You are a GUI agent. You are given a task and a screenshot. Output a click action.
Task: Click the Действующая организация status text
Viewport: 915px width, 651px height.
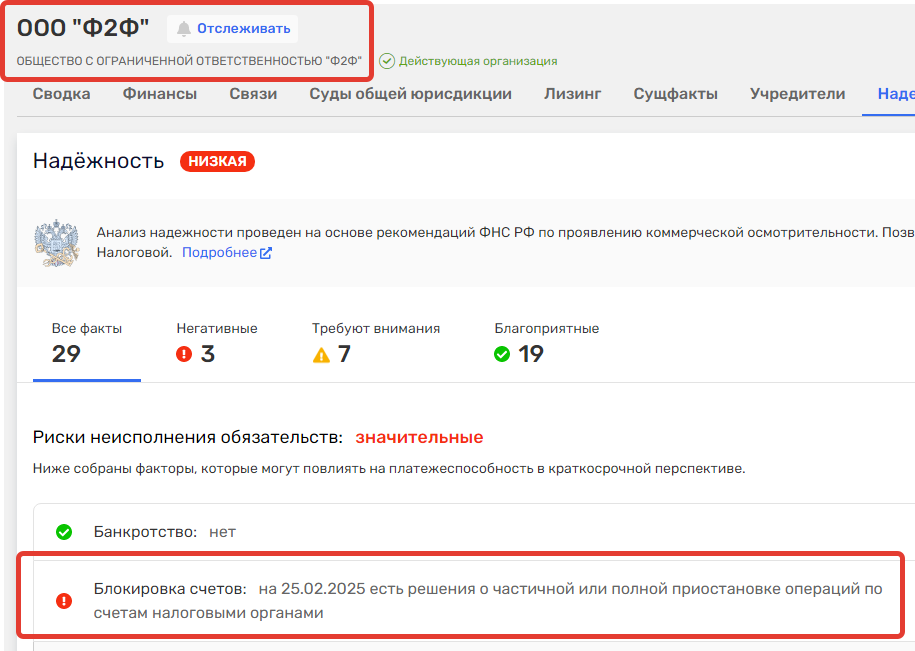pyautogui.click(x=478, y=61)
